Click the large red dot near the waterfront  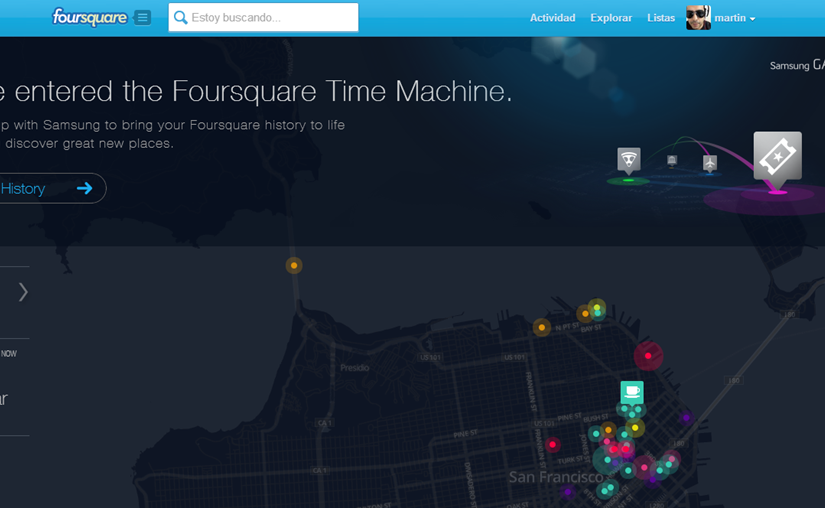(648, 356)
